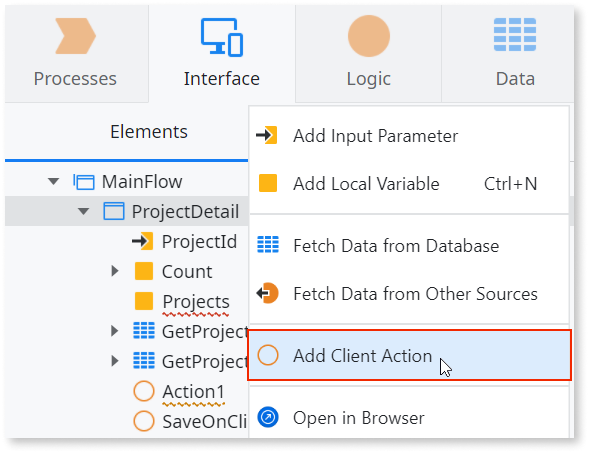Select Add Client Action menu item

[409, 355]
